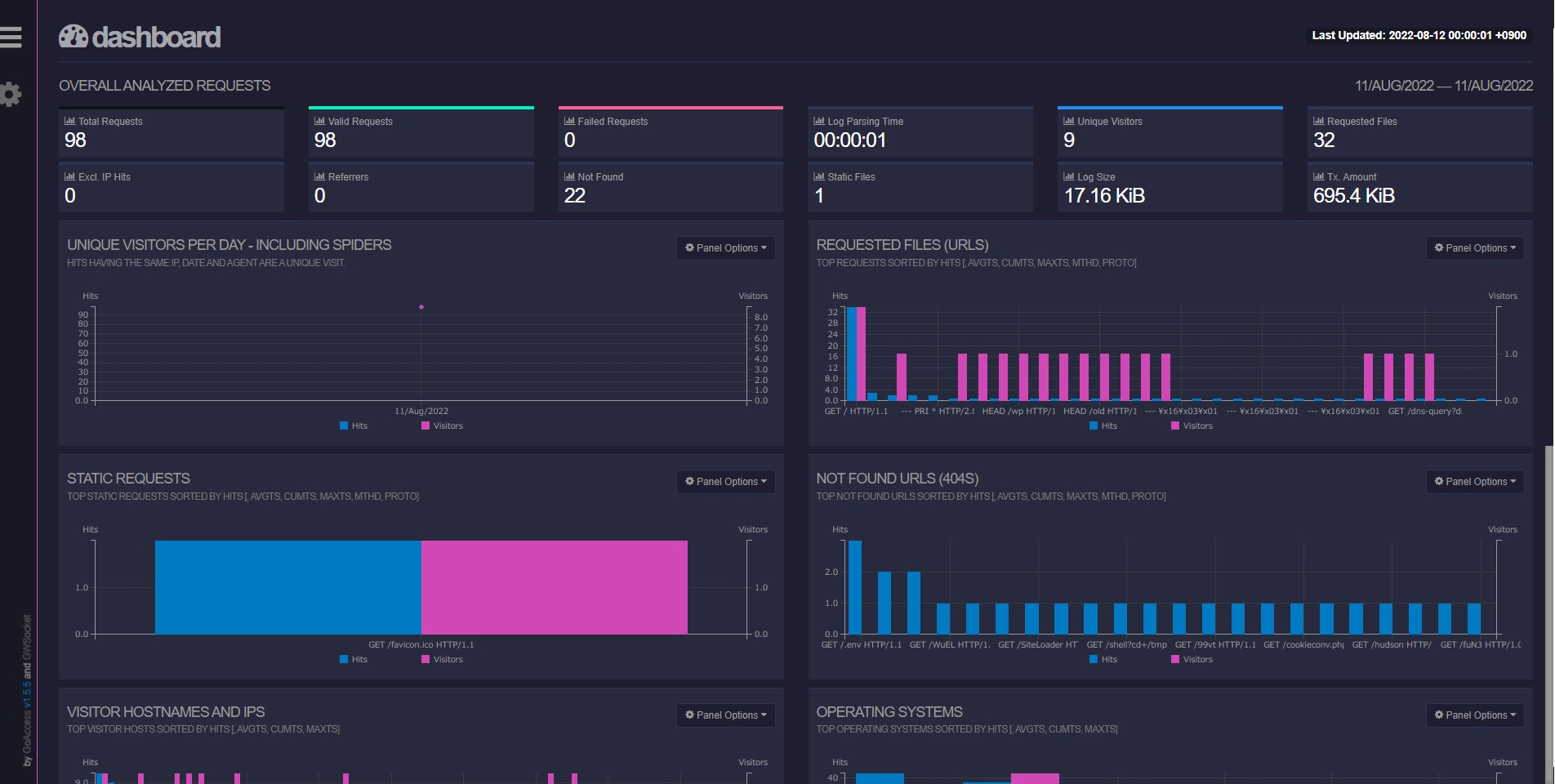Open the settings gear in sidebar
The height and width of the screenshot is (784, 1555).
pos(11,94)
